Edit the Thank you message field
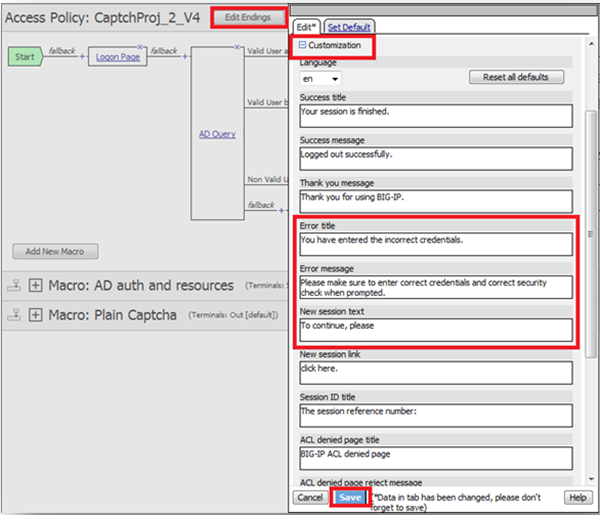This screenshot has height=515, width=600. tap(436, 202)
